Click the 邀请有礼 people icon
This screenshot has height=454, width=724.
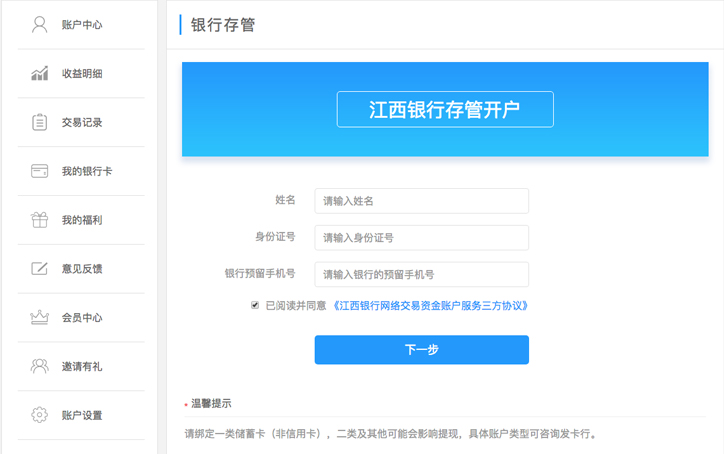click(x=40, y=366)
